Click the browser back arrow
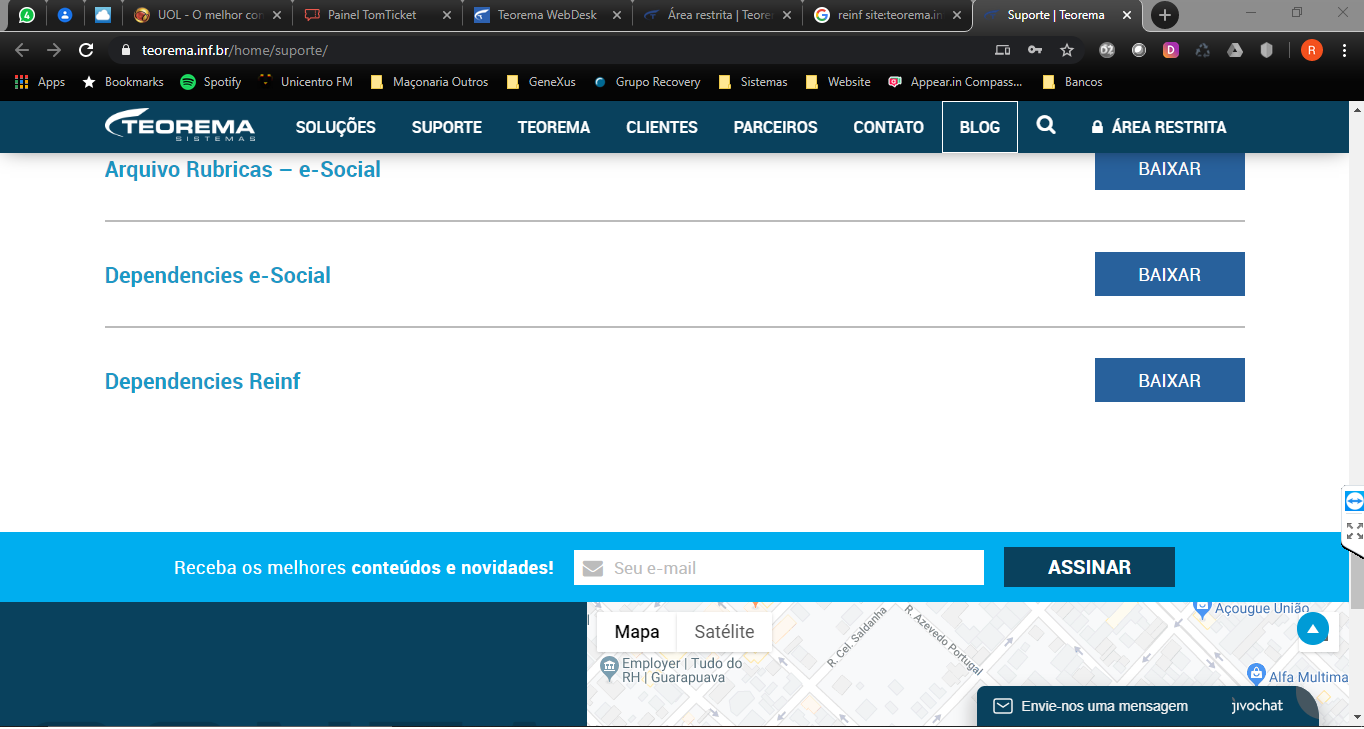 [x=22, y=50]
